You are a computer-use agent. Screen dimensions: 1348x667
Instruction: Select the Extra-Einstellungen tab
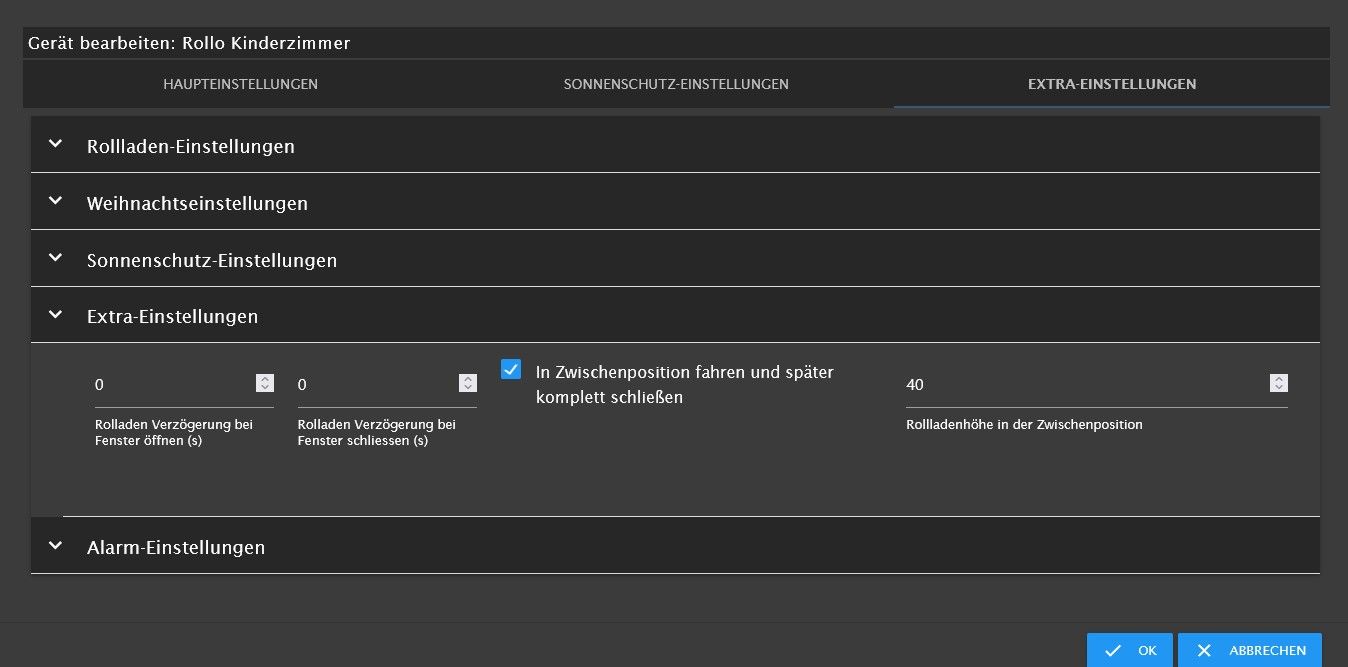click(1112, 84)
